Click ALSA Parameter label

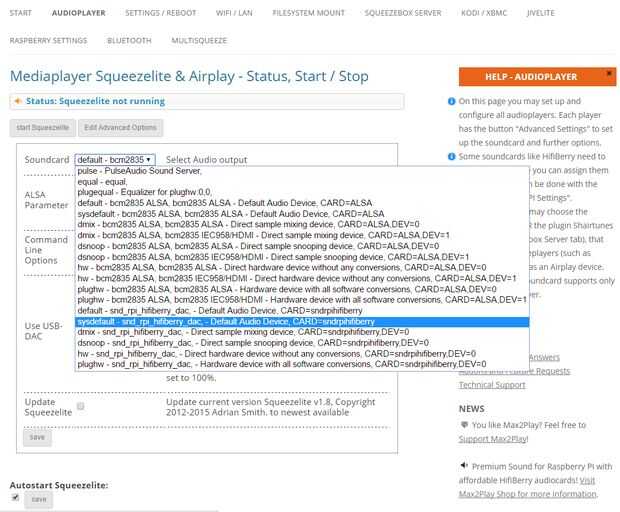(46, 200)
